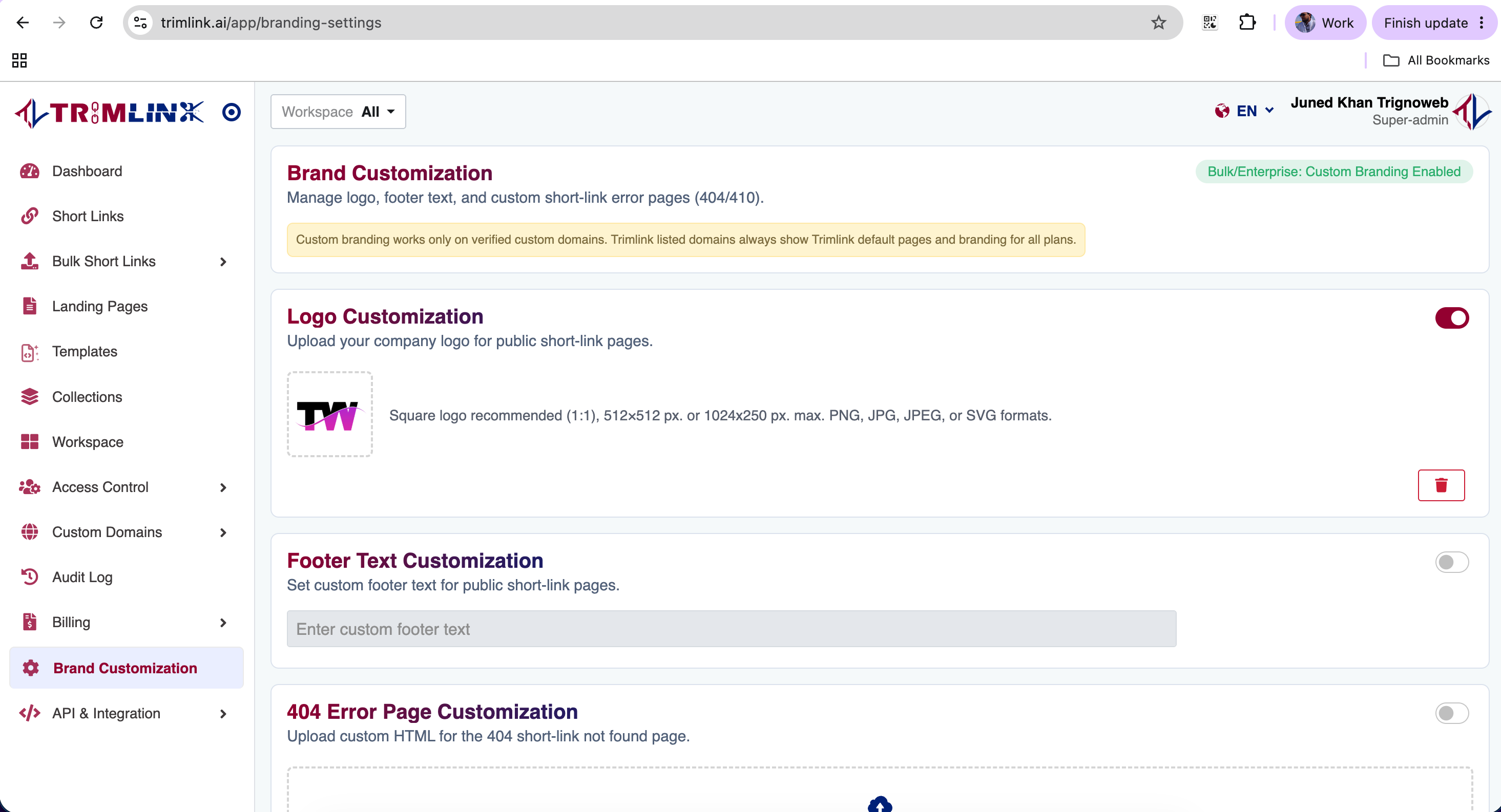The height and width of the screenshot is (812, 1501).
Task: Expand the Bulk Short Links submenu chevron
Action: pos(223,262)
